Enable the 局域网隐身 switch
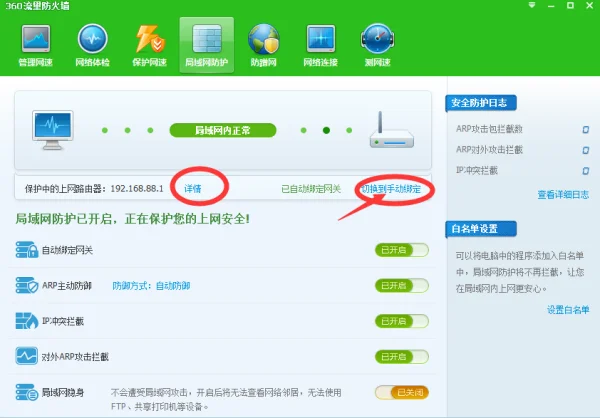The width and height of the screenshot is (600, 418). [x=401, y=392]
